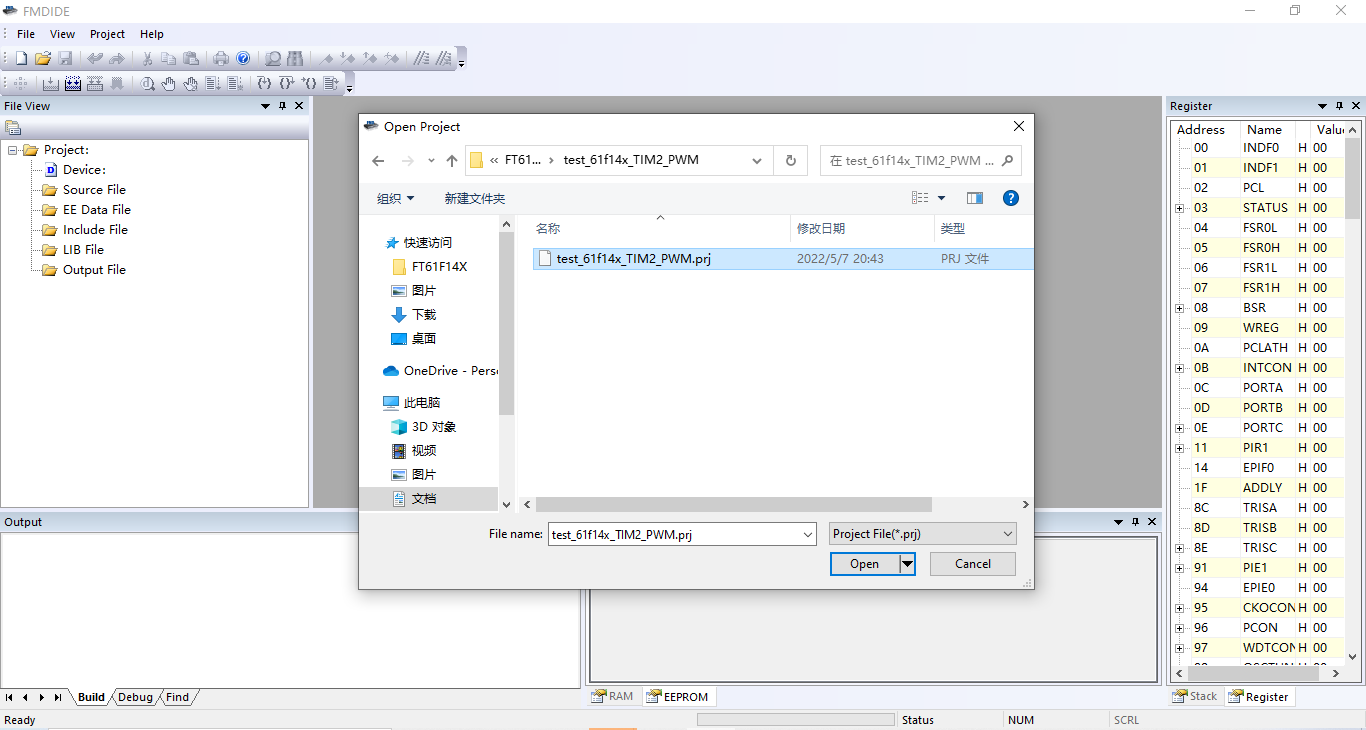Select OneDrive in the dialog sidebar
The image size is (1366, 730).
[440, 370]
